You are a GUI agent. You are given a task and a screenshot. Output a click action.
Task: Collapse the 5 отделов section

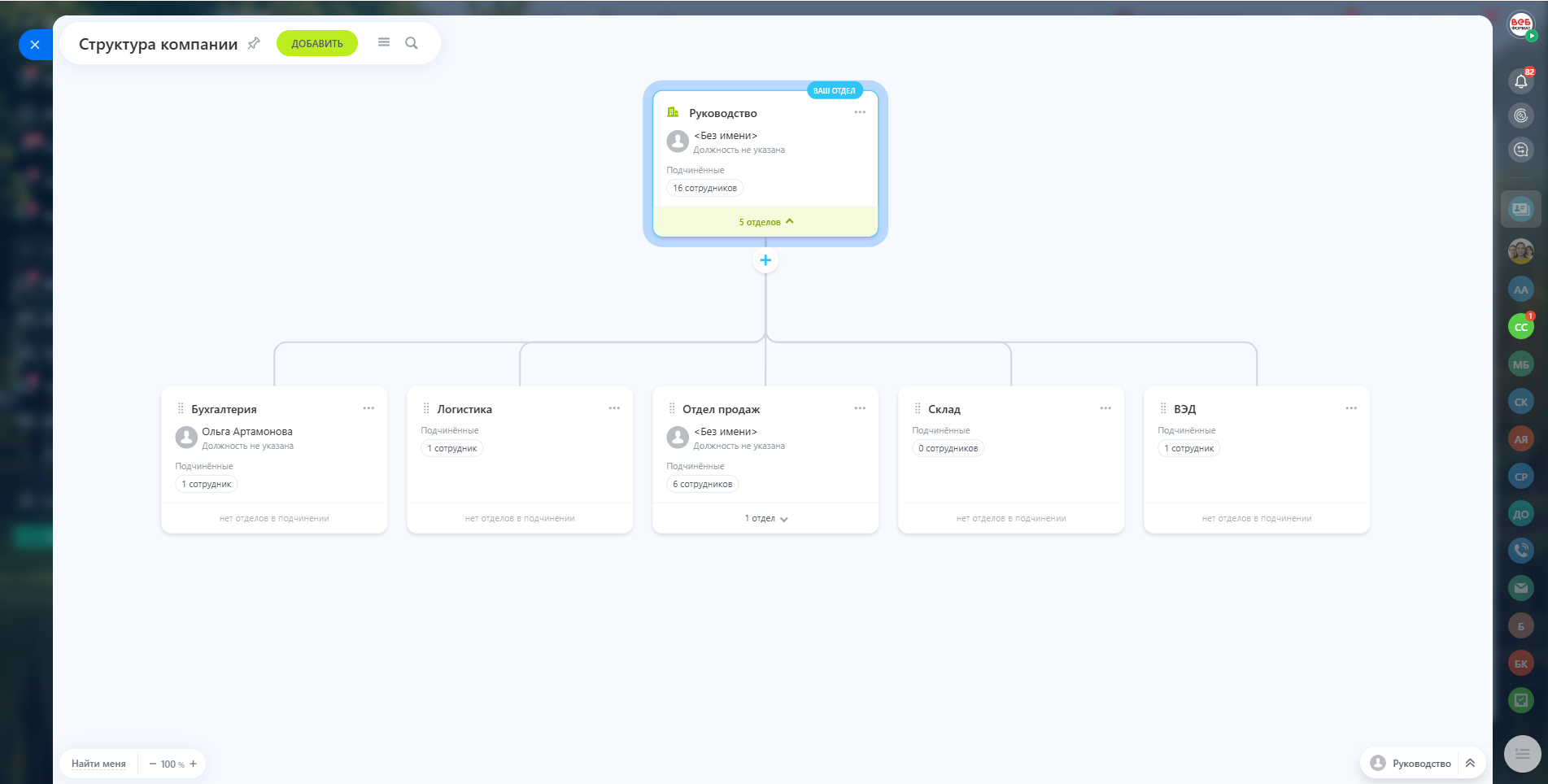765,221
